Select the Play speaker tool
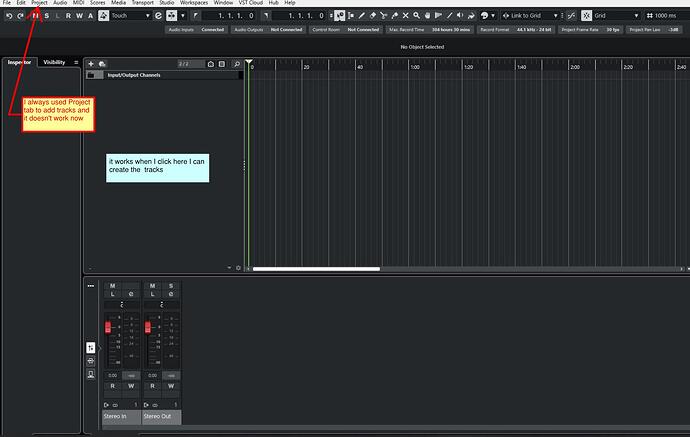The height and width of the screenshot is (437, 690). tap(460, 16)
